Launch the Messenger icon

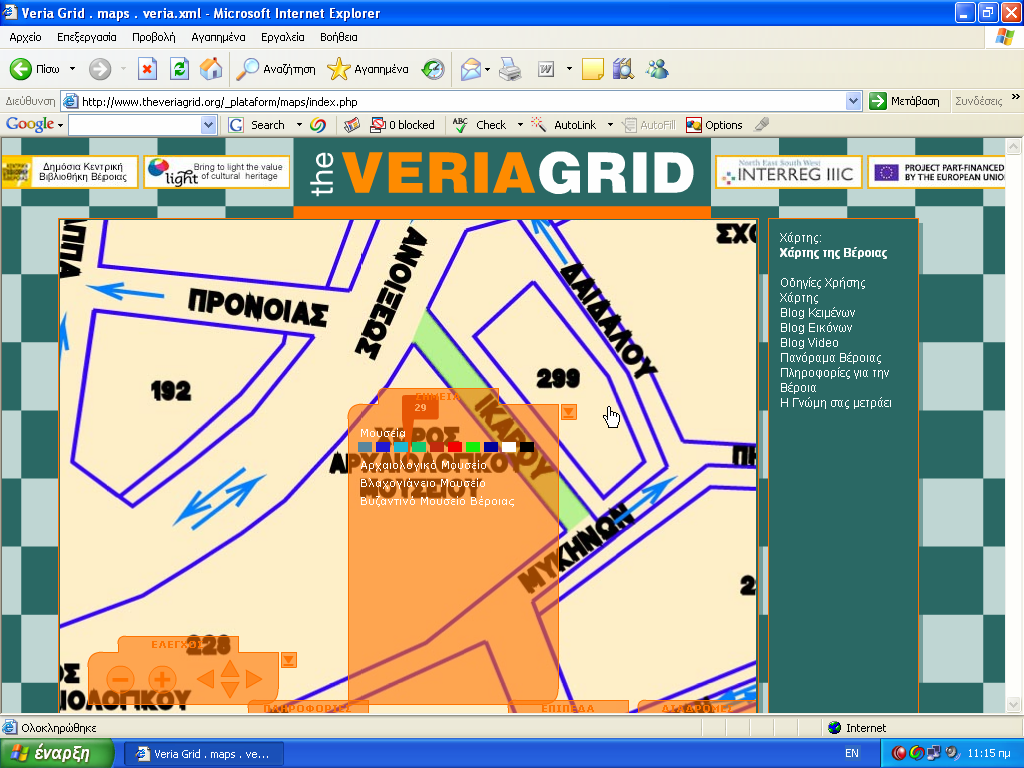[657, 69]
